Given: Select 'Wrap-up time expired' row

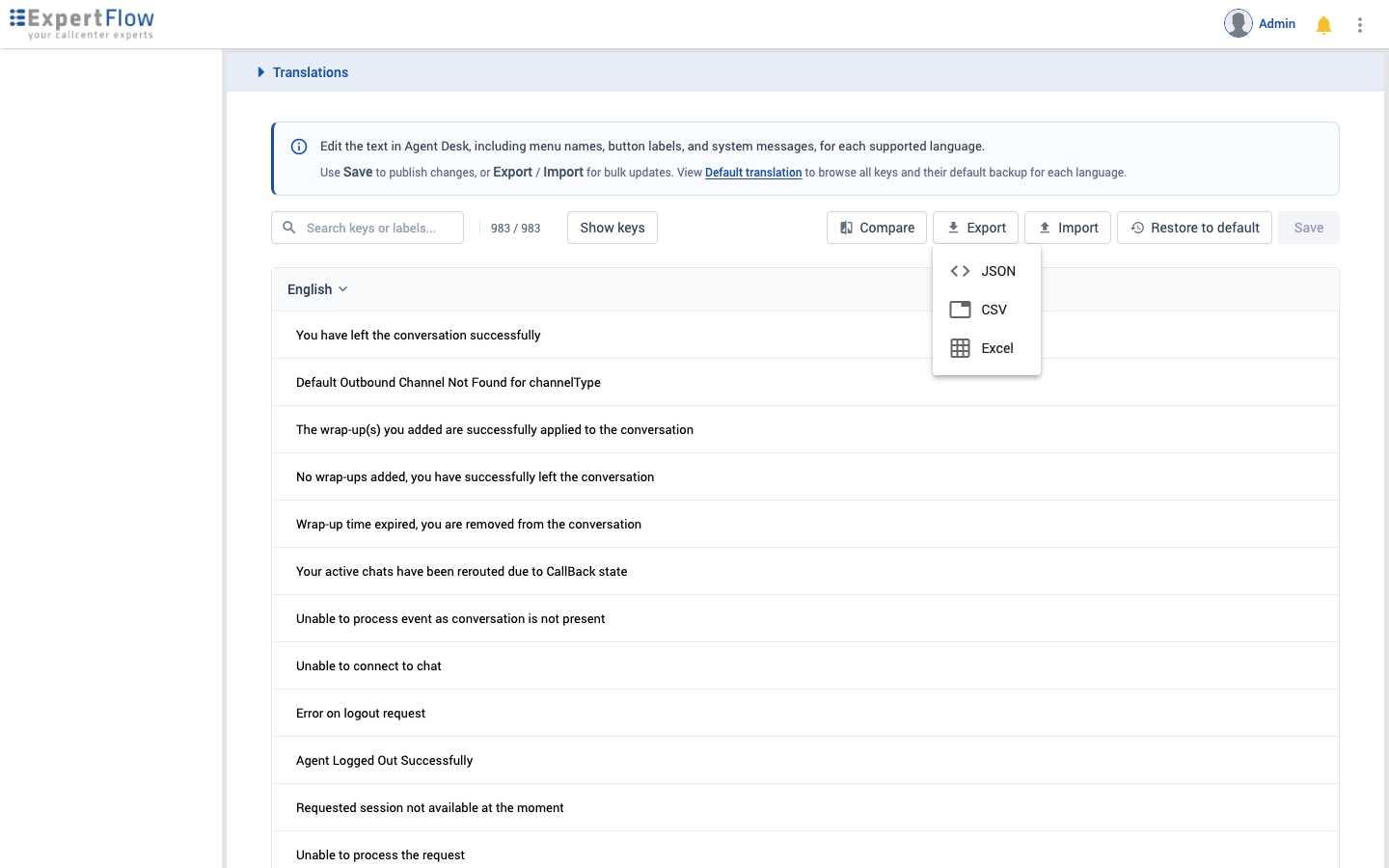Looking at the screenshot, I should point(805,524).
